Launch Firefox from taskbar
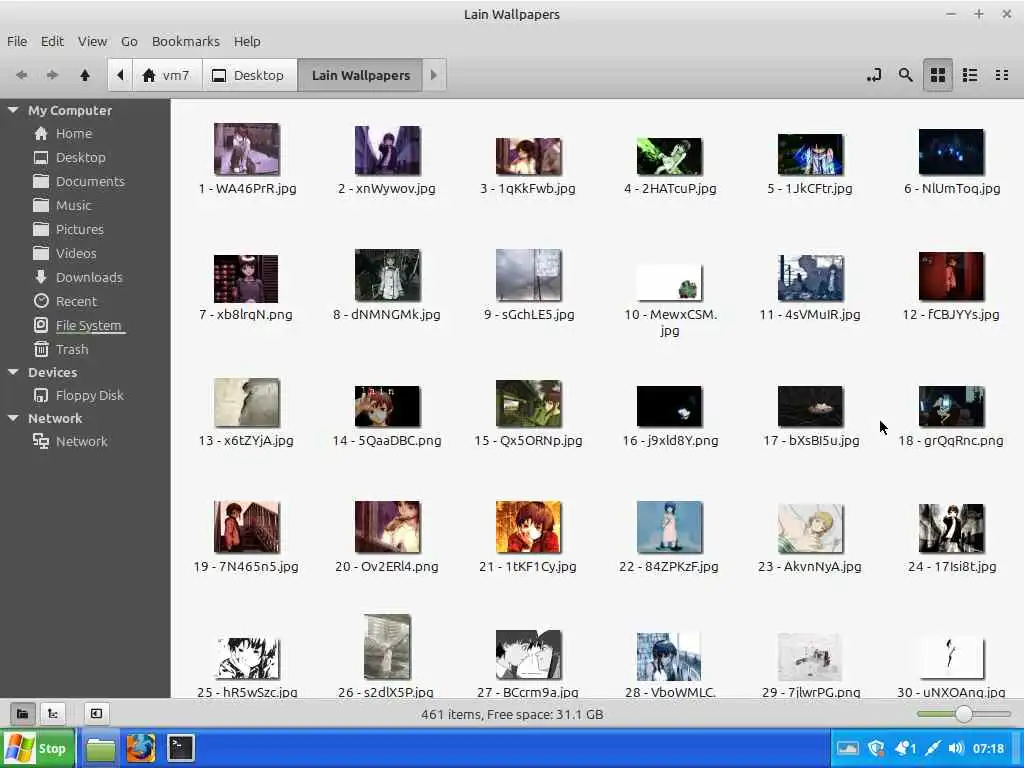Image resolution: width=1024 pixels, height=768 pixels. click(x=141, y=748)
